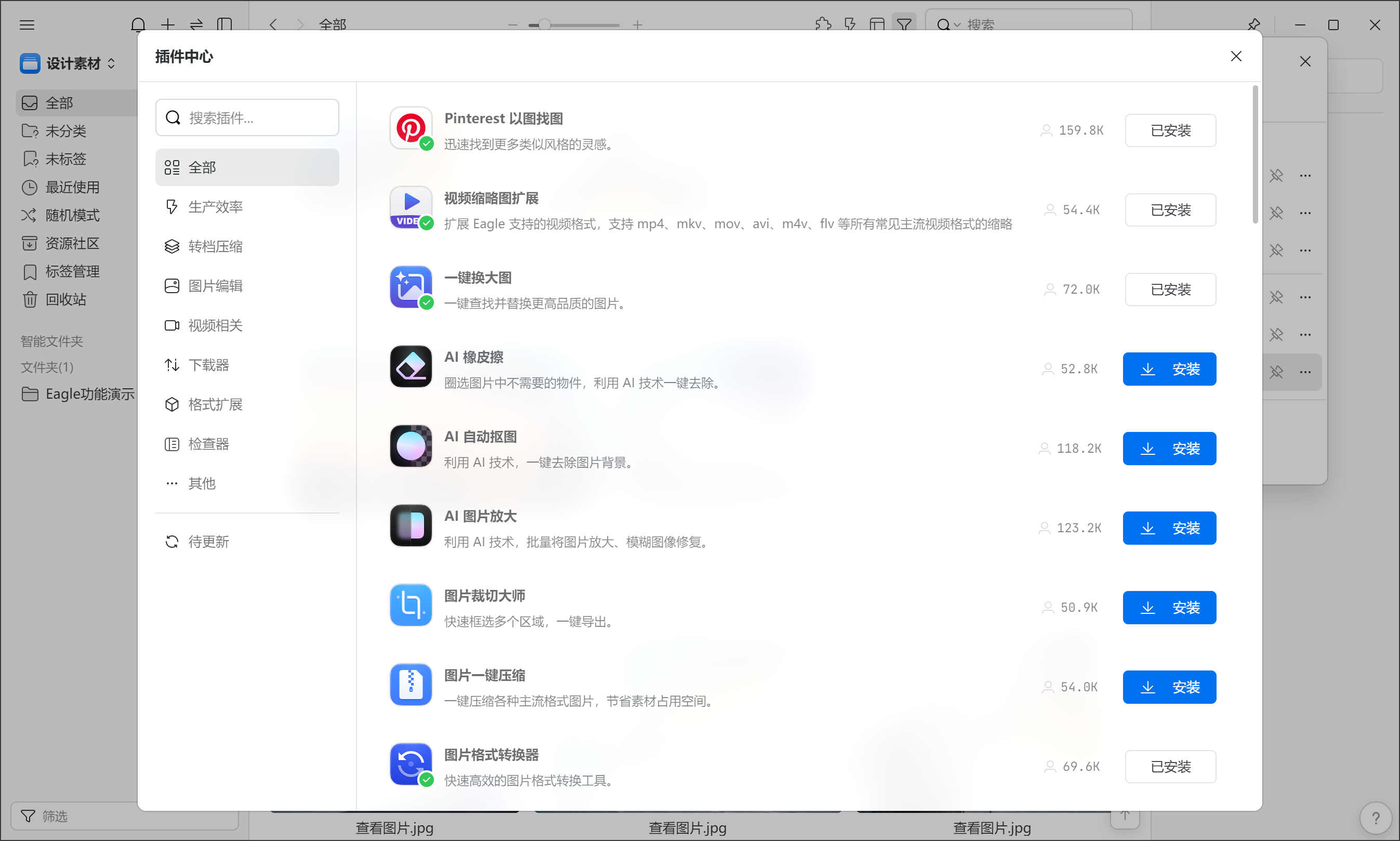Select the 格式扩展 category tab
The height and width of the screenshot is (841, 1400).
coord(215,404)
